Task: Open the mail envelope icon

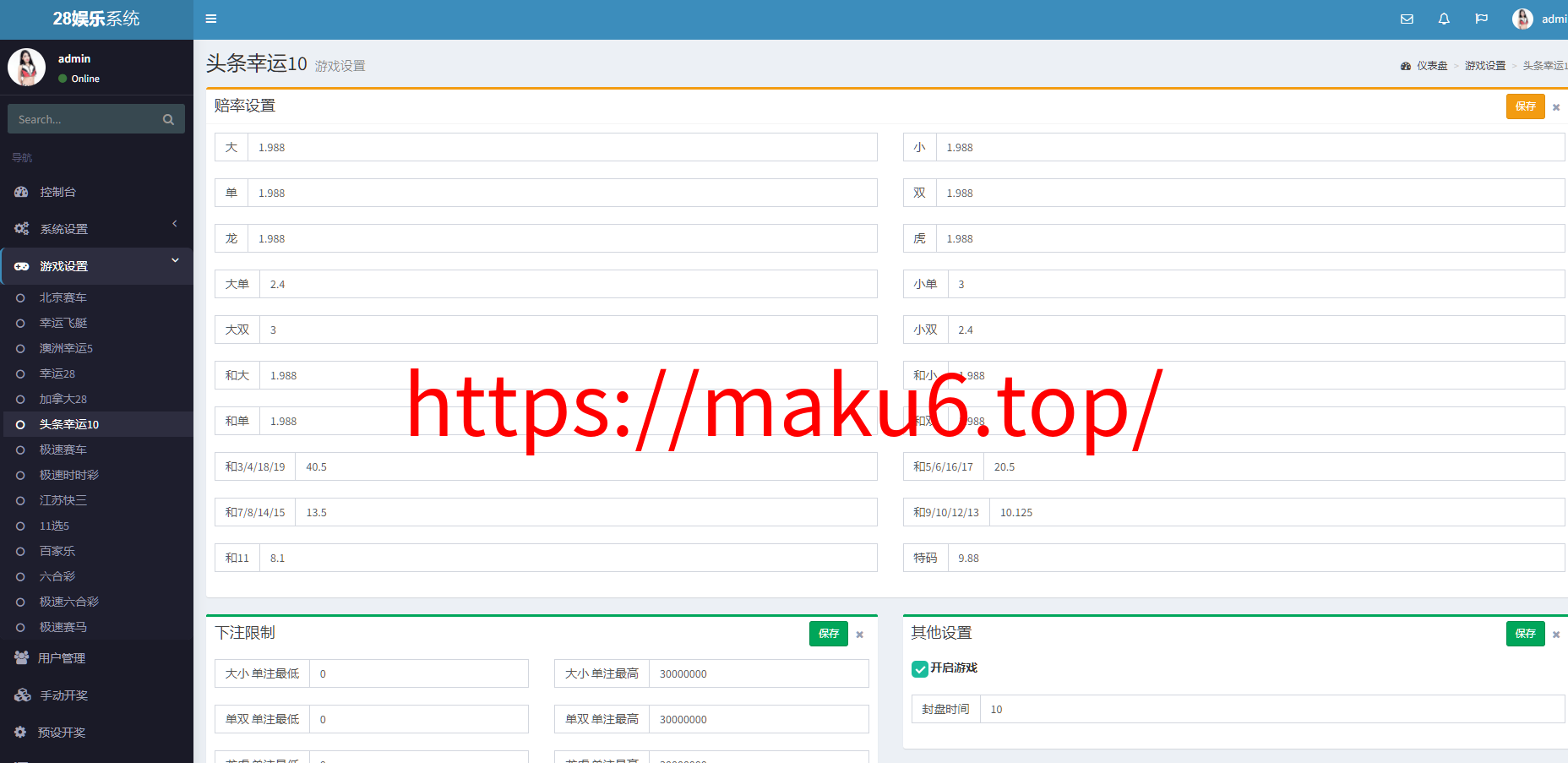Action: (1407, 19)
